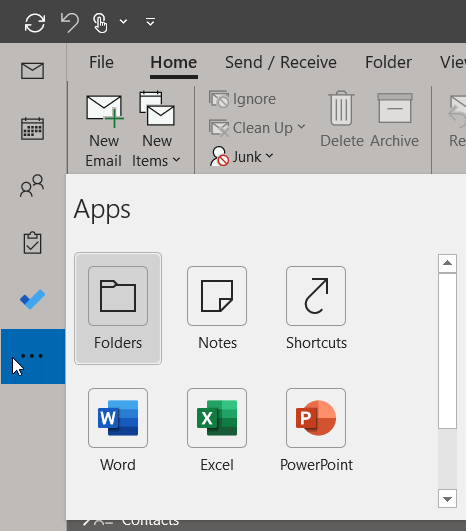
Task: Launch PowerPoint from Apps flyout
Action: [x=316, y=430]
